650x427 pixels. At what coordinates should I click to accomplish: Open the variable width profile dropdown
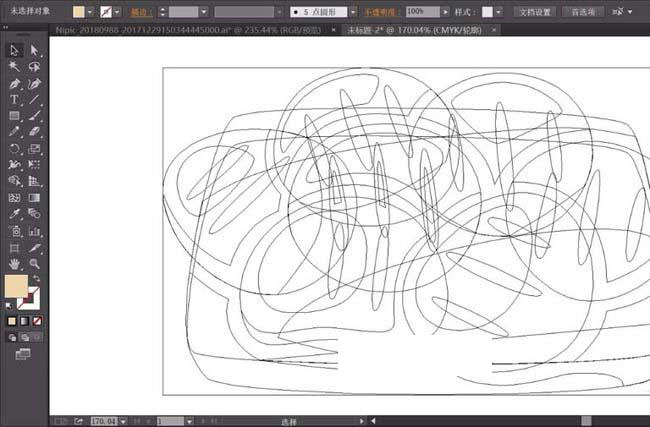tap(279, 12)
